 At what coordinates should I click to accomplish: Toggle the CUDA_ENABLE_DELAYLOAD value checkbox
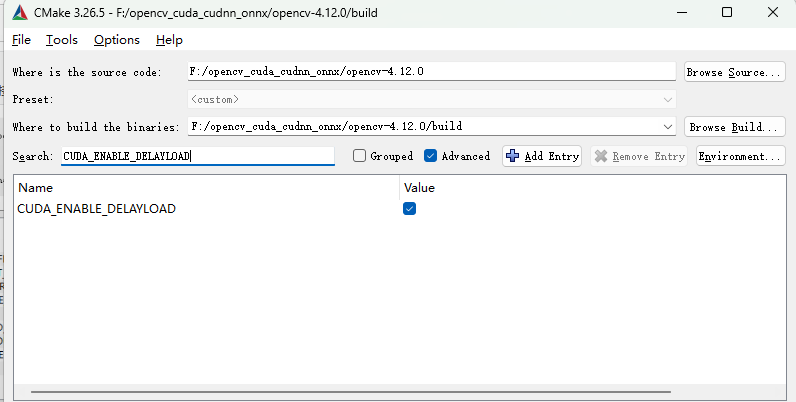tap(409, 209)
